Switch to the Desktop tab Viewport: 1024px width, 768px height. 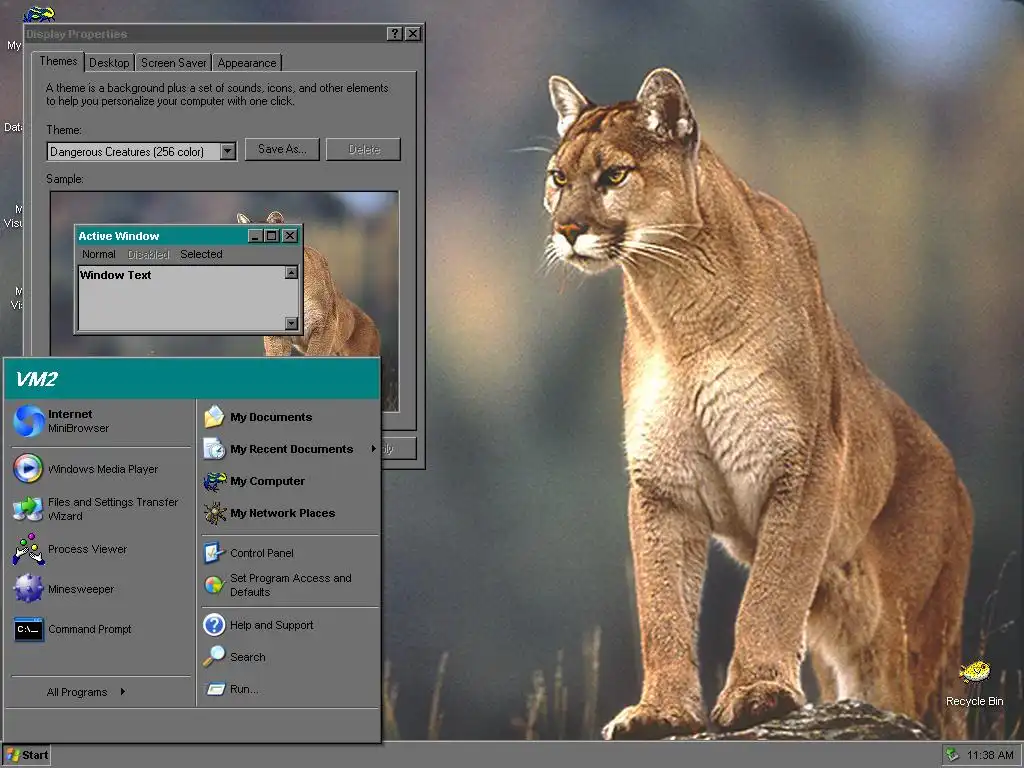point(109,63)
